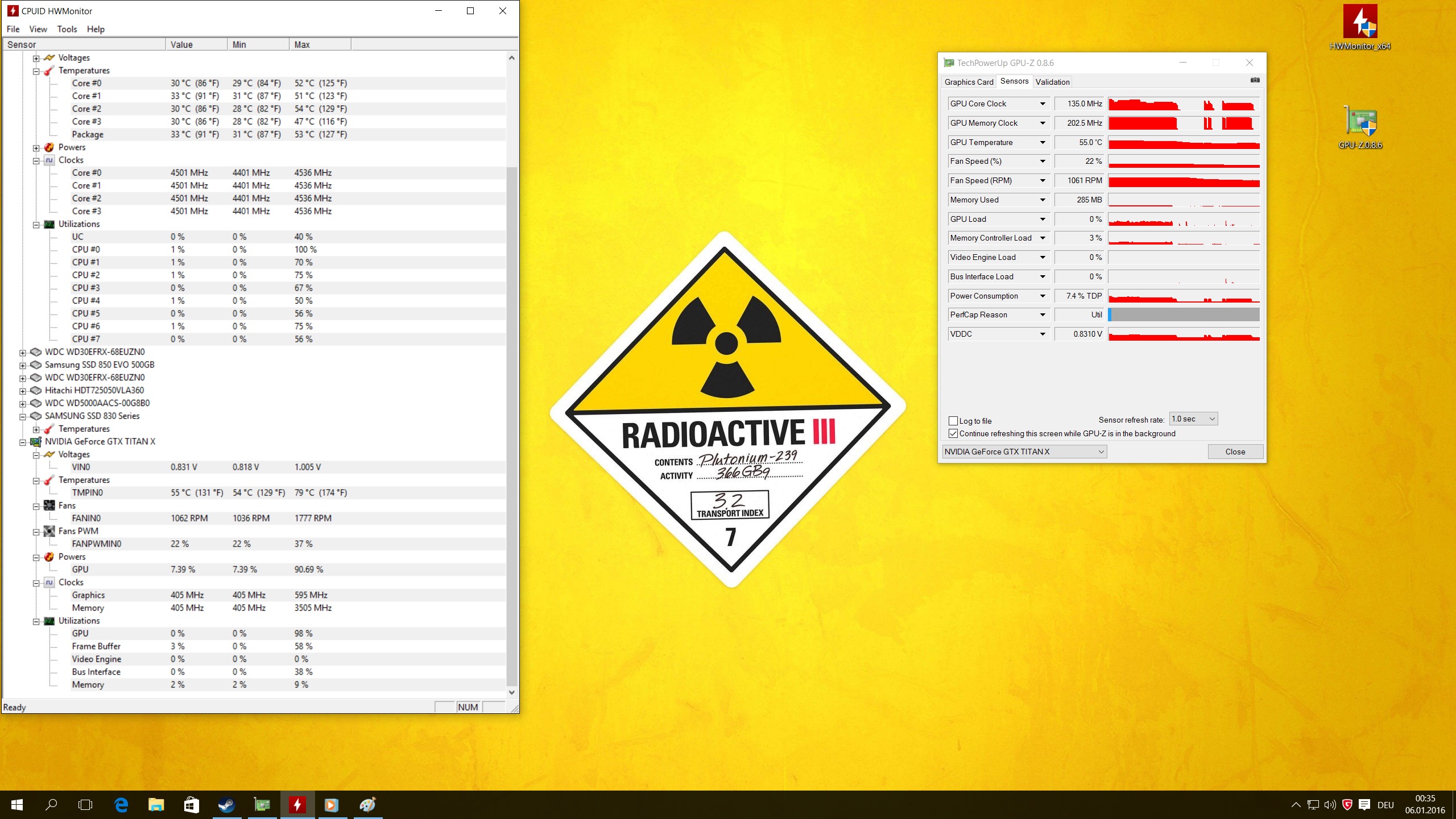Open GPU-Z.0.8.6 desktop shortcut icon
The width and height of the screenshot is (1456, 819).
(1360, 122)
